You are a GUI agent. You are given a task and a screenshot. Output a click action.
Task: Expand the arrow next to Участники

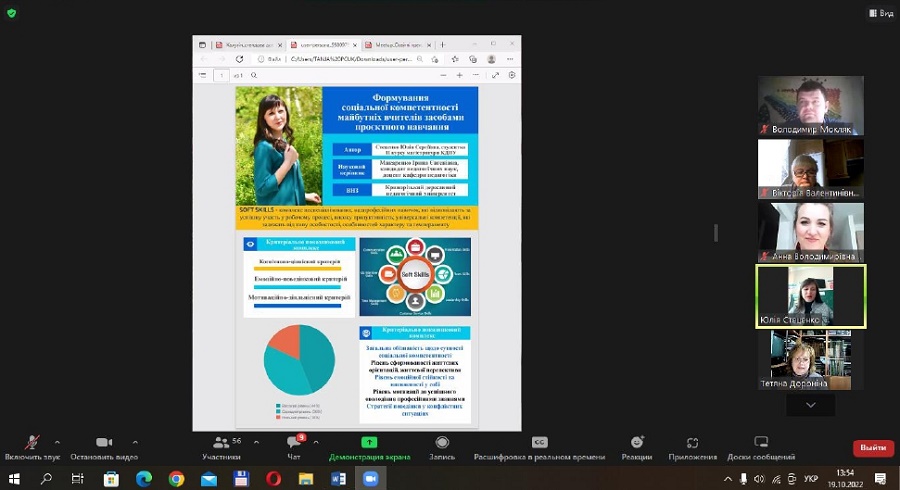255,441
